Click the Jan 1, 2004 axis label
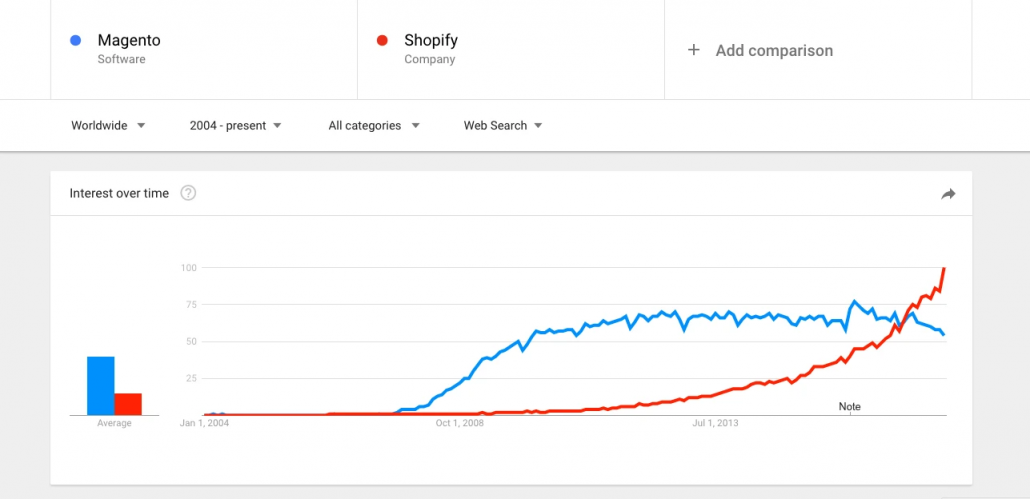 tap(204, 423)
